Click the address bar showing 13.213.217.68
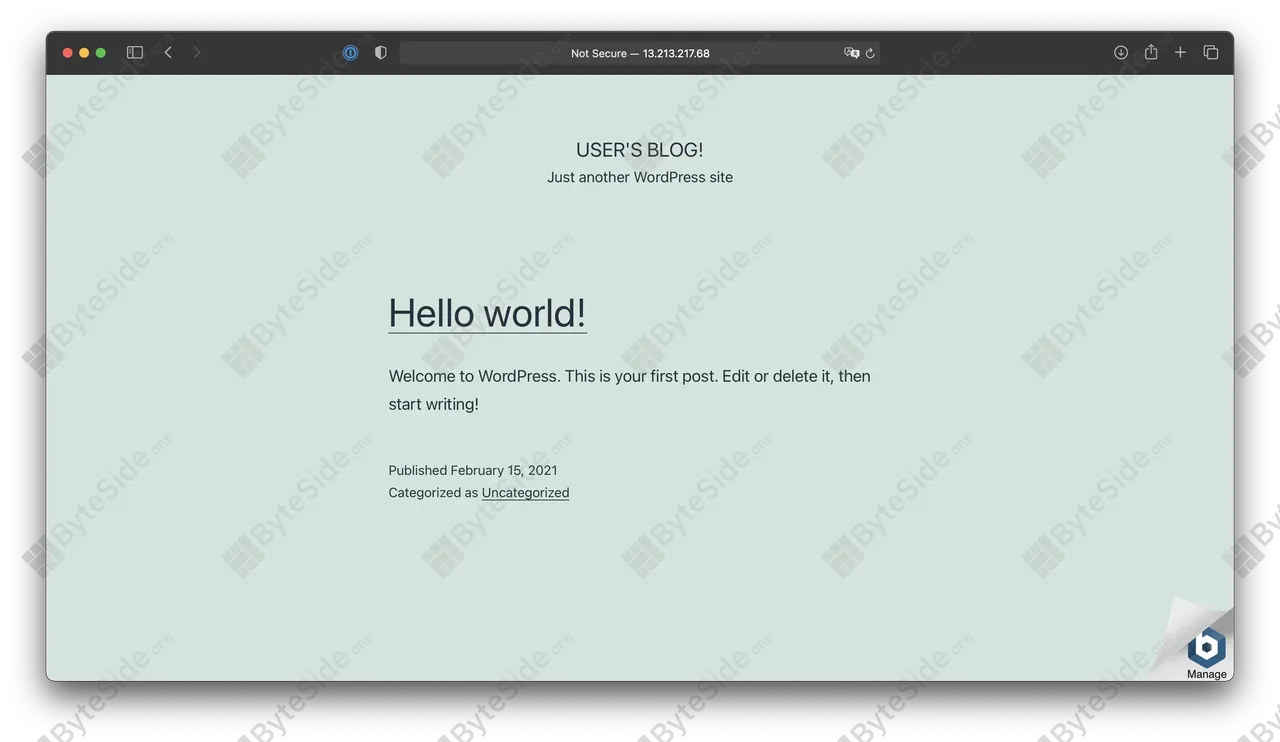 pyautogui.click(x=640, y=53)
